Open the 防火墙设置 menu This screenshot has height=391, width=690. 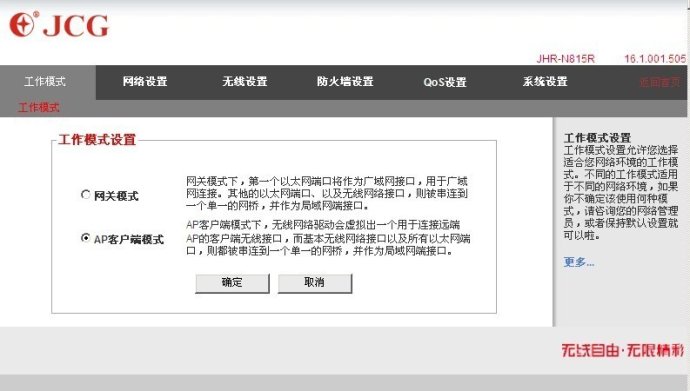[x=345, y=82]
